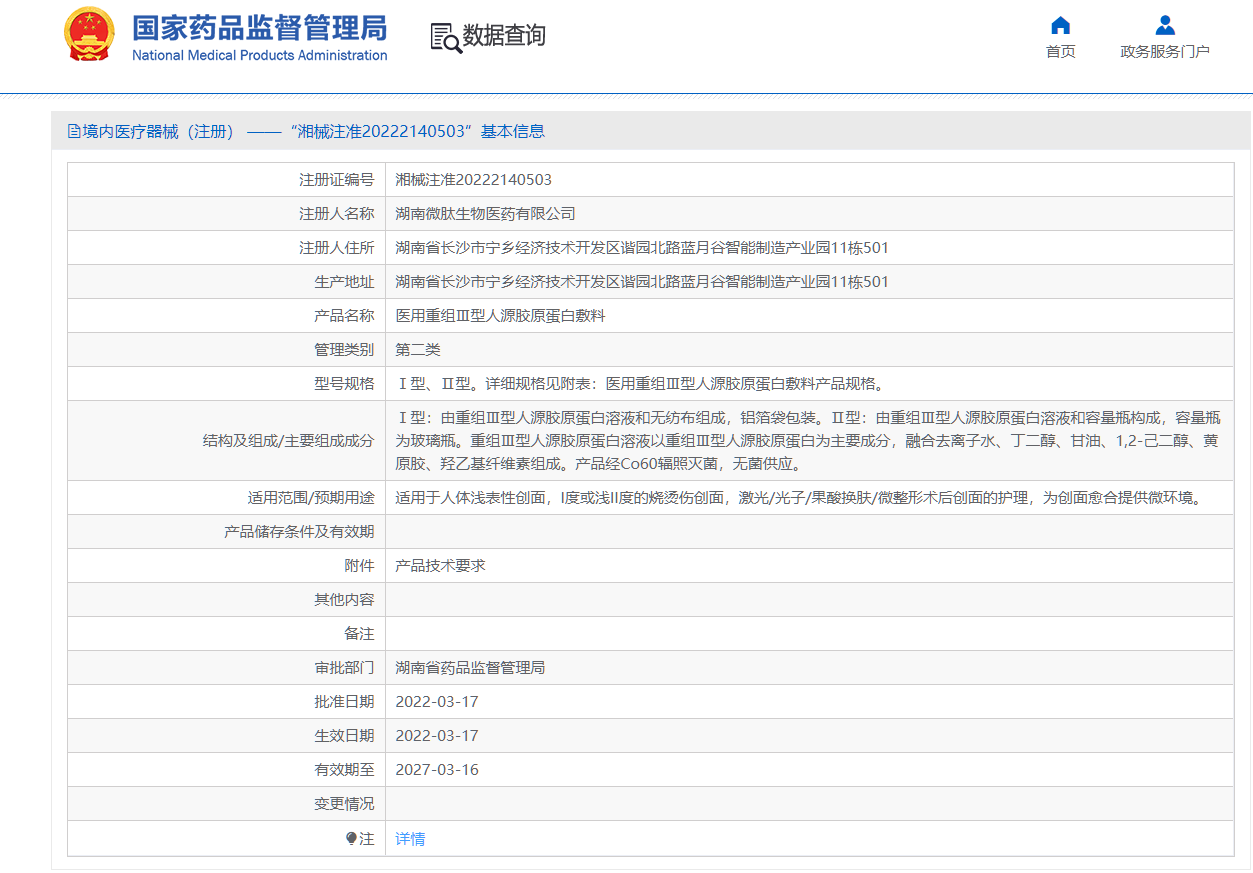Open the 首页 navigation label
The width and height of the screenshot is (1253, 873).
[x=1060, y=52]
